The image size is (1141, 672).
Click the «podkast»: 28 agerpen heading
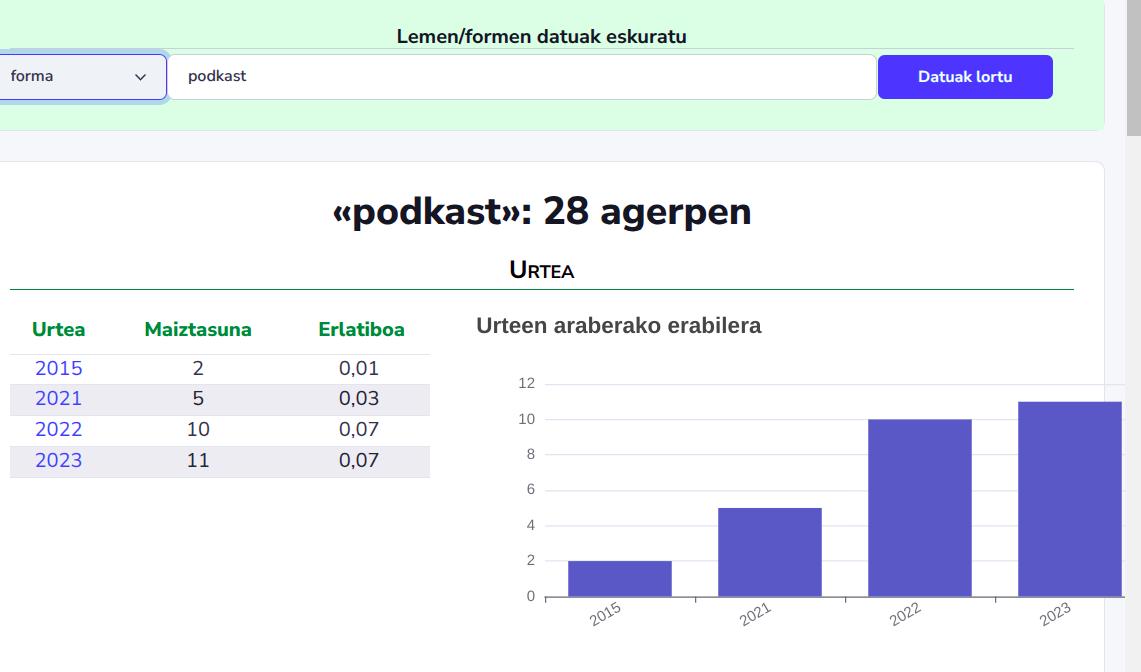(x=541, y=212)
